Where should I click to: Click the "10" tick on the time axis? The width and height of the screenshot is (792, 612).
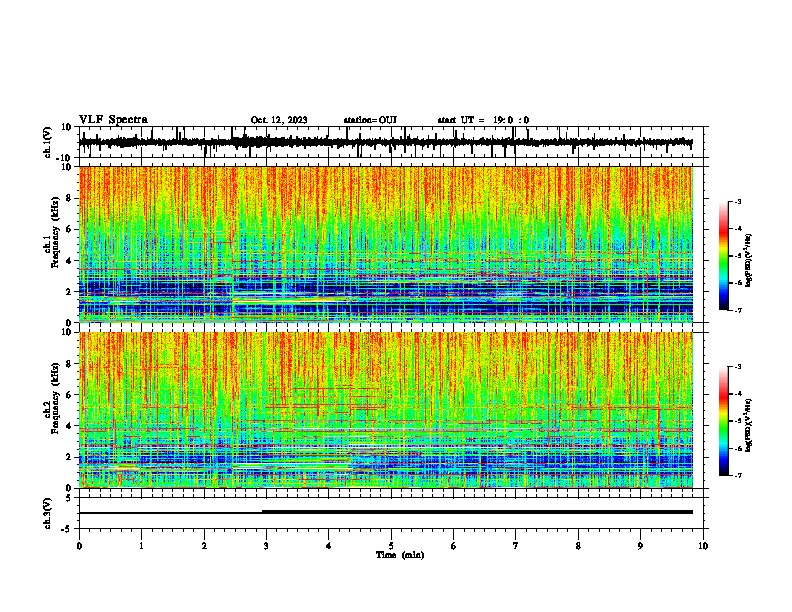coord(703,546)
